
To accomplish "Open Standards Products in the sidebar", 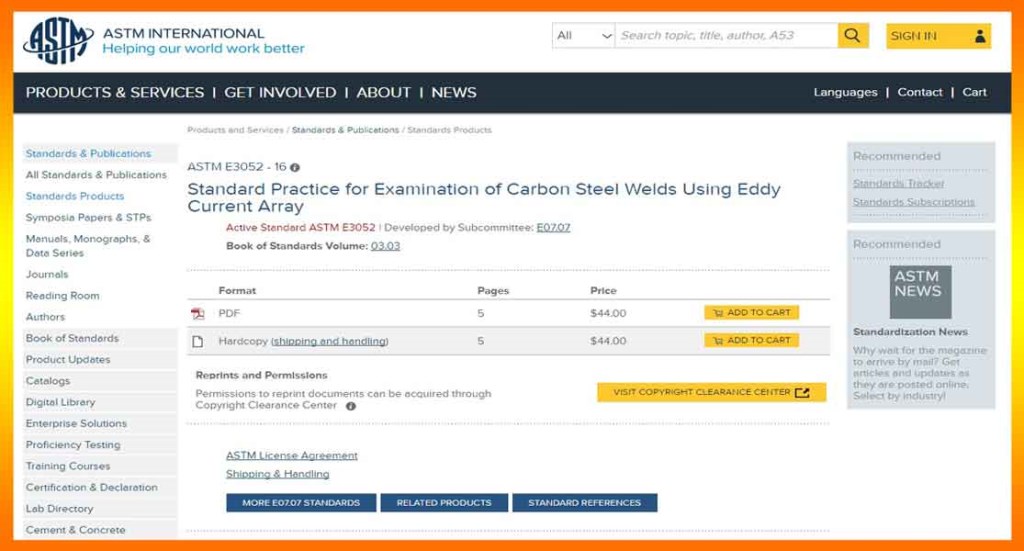I will click(75, 196).
